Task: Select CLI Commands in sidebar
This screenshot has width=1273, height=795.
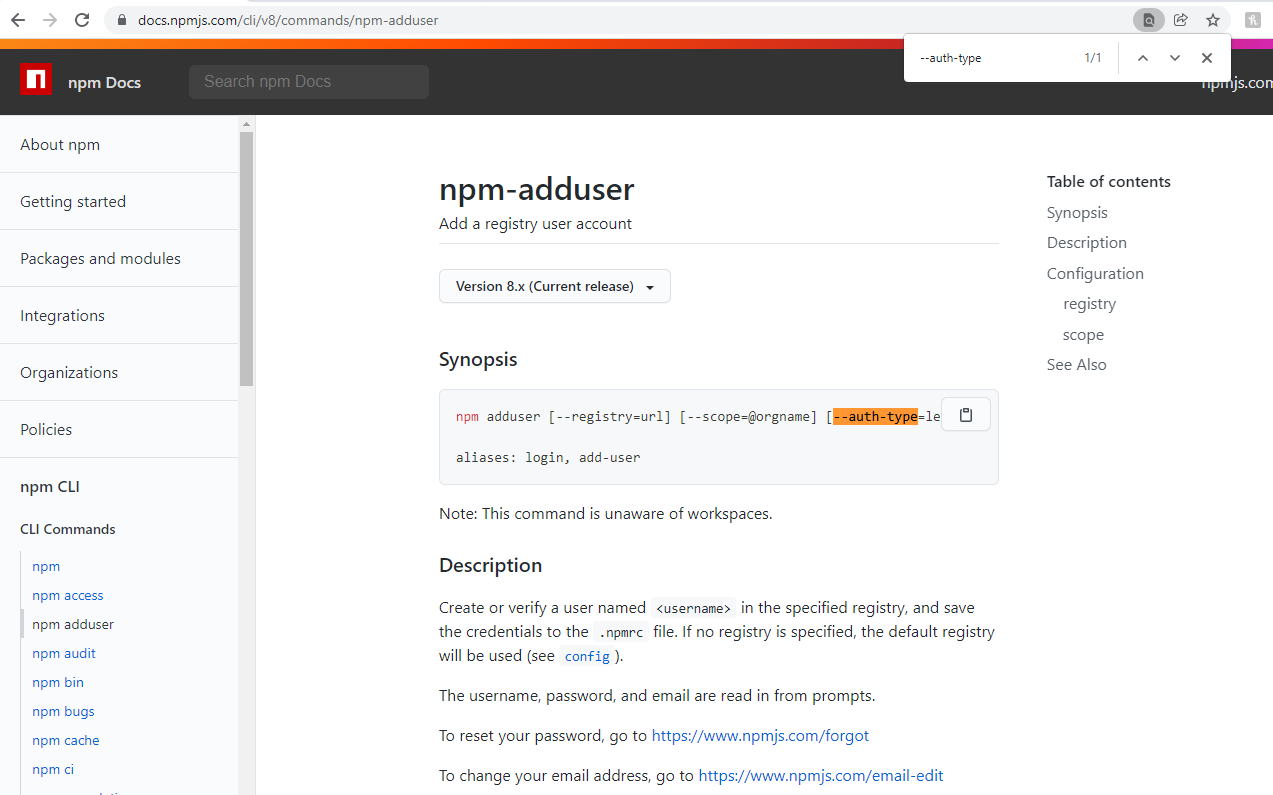Action: coord(68,529)
